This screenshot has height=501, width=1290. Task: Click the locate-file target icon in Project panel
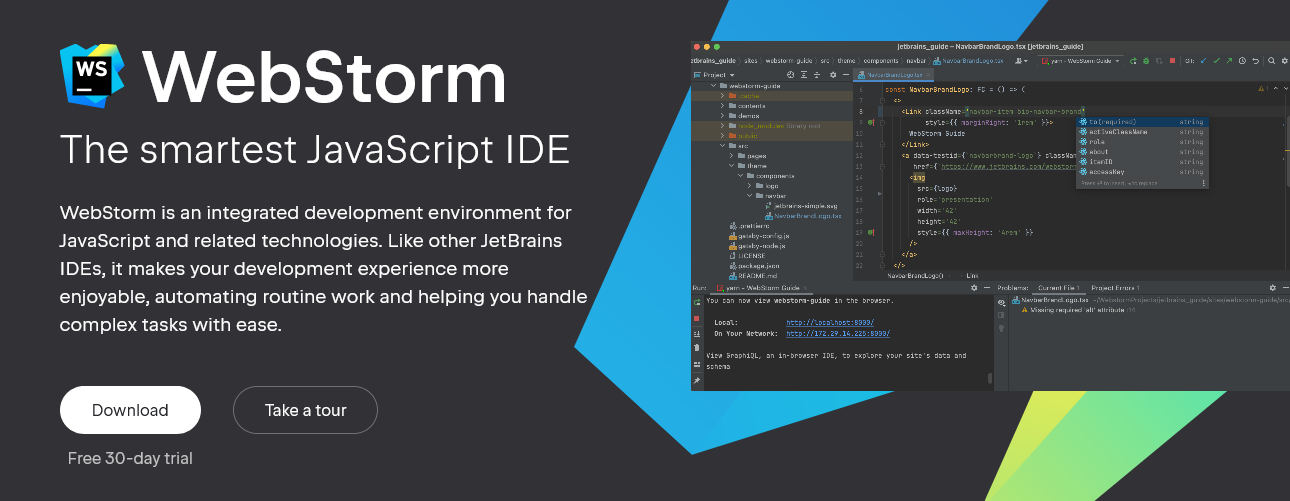790,75
